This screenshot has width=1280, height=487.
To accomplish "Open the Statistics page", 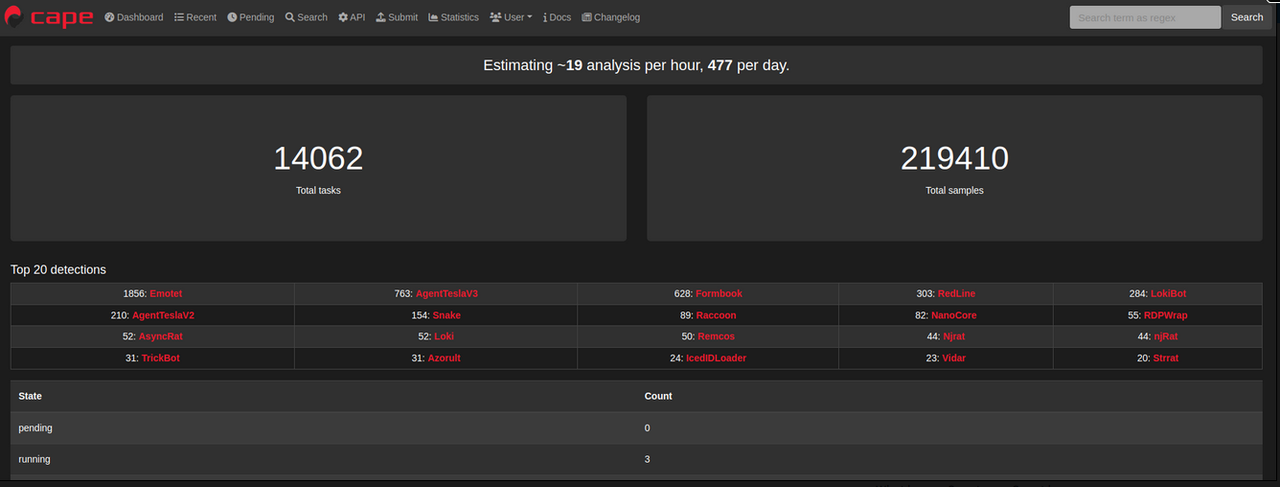I will (x=453, y=17).
